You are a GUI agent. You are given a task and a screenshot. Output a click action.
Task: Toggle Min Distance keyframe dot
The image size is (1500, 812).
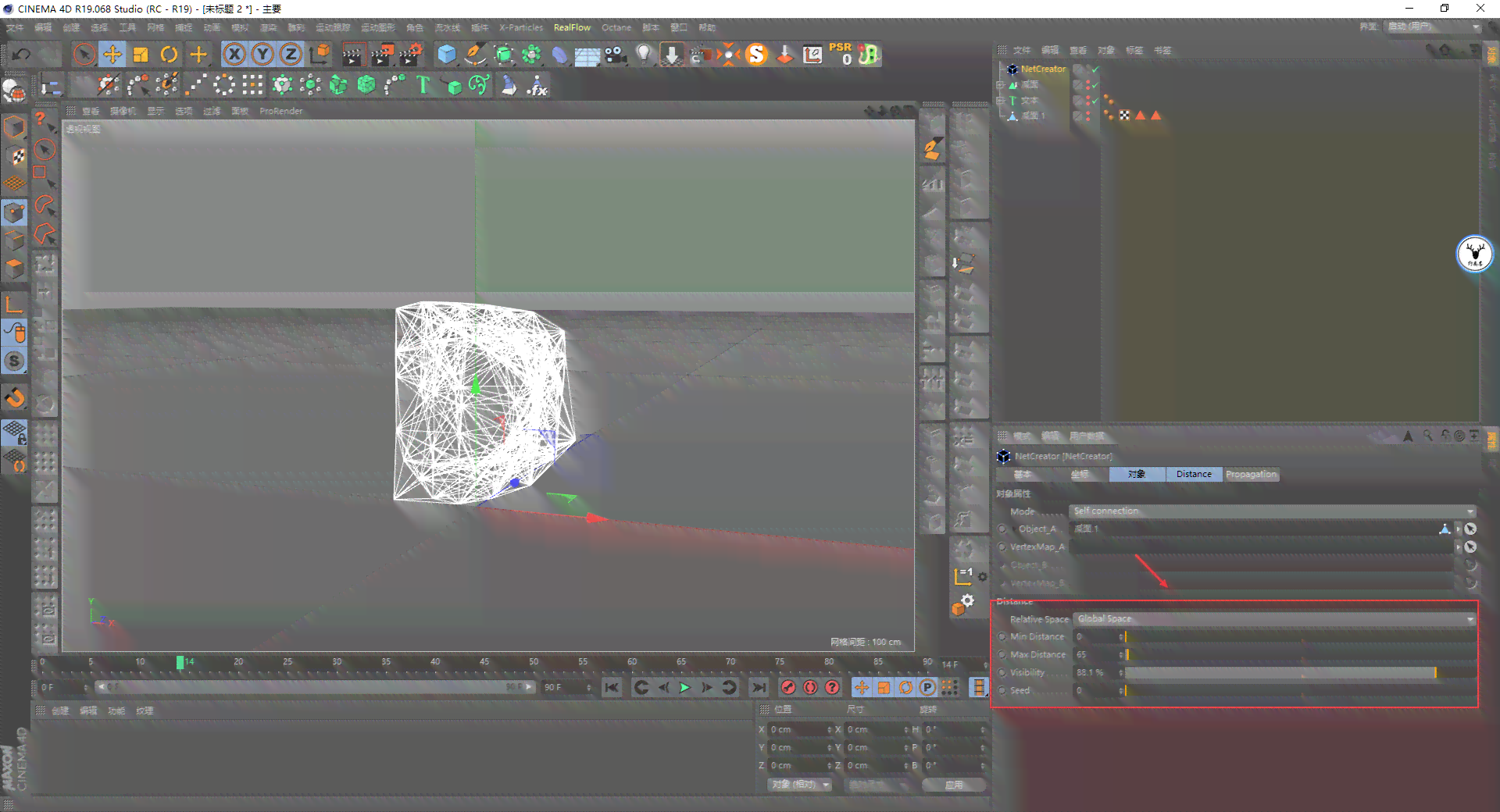tap(1002, 636)
